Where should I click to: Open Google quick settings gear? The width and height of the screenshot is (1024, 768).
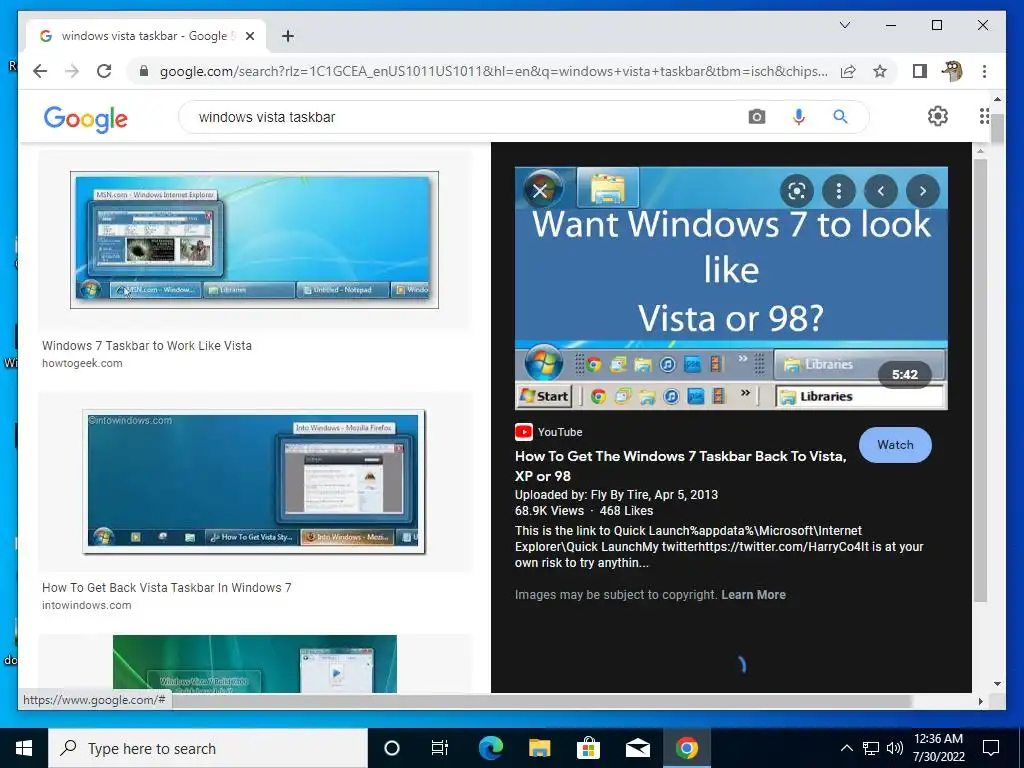click(x=938, y=116)
